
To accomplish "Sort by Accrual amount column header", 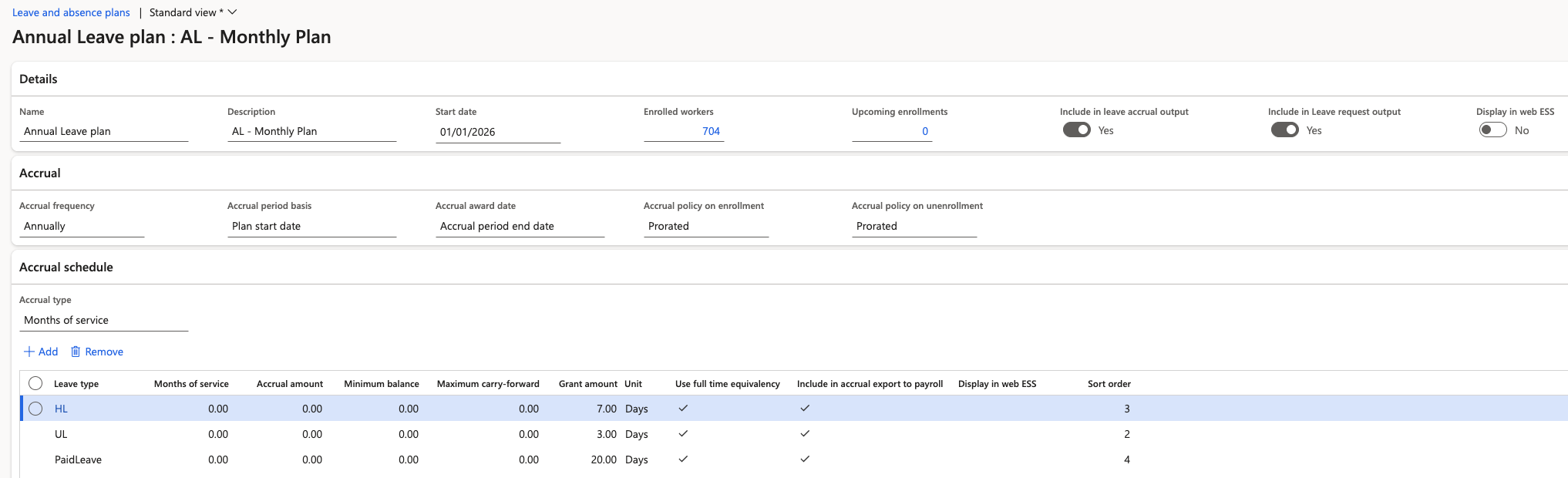I will (290, 384).
